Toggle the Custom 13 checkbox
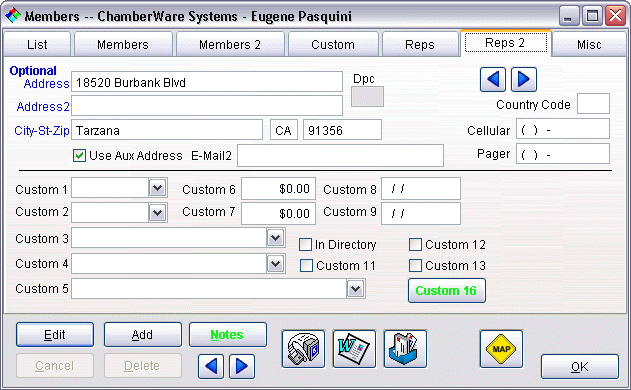This screenshot has height=390, width=631. [x=415, y=266]
